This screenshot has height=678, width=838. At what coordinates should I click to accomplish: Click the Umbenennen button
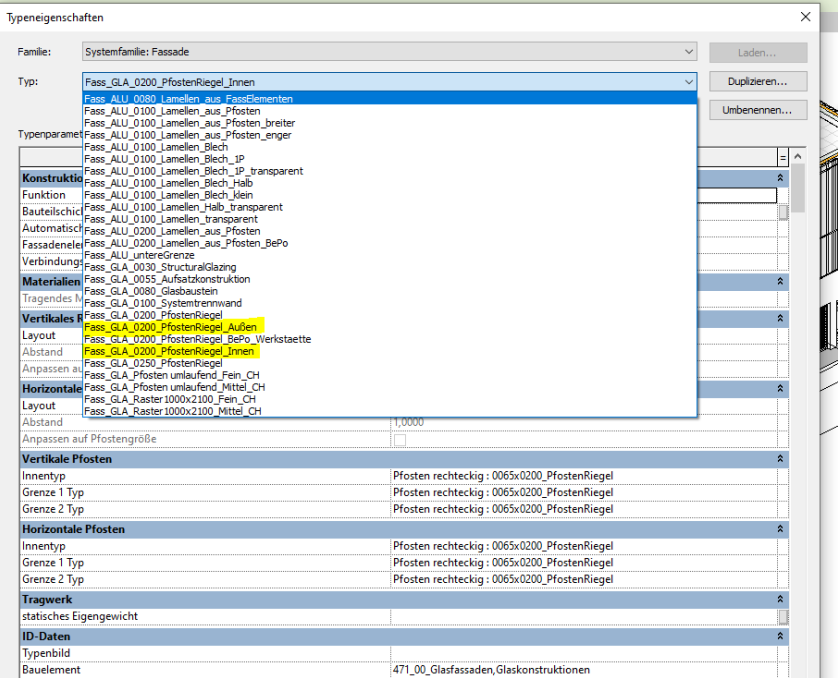click(x=757, y=110)
